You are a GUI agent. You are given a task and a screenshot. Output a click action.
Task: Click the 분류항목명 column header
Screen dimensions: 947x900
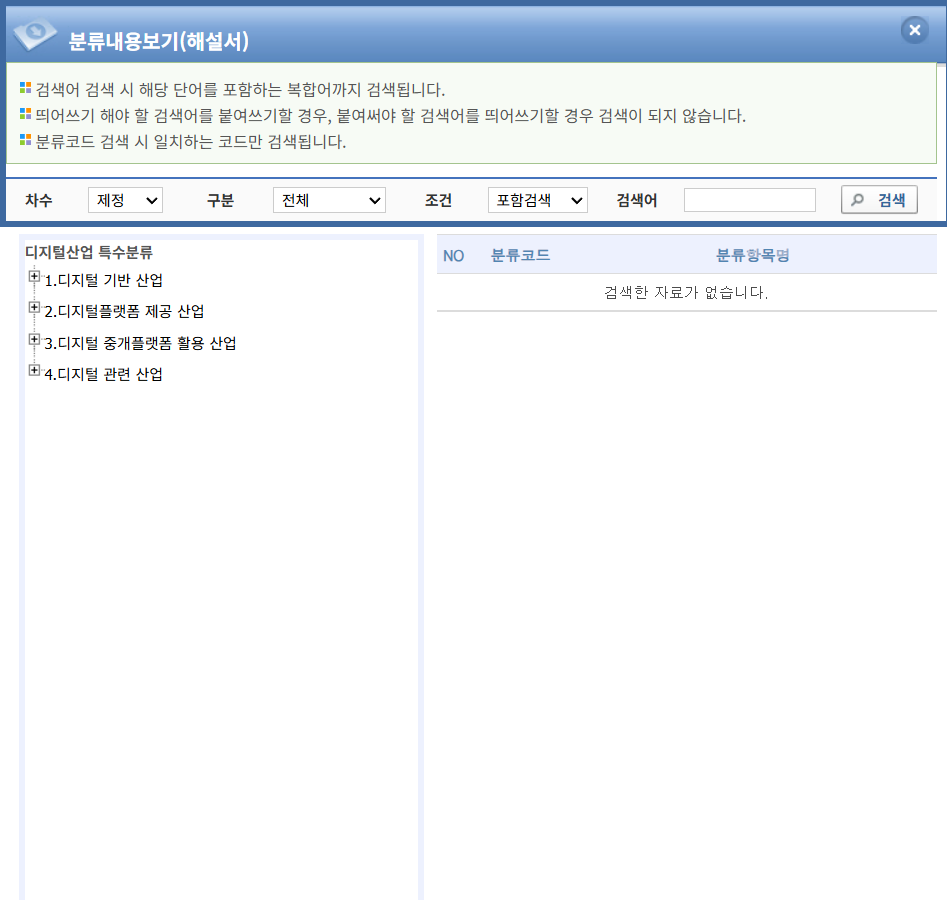tap(752, 255)
